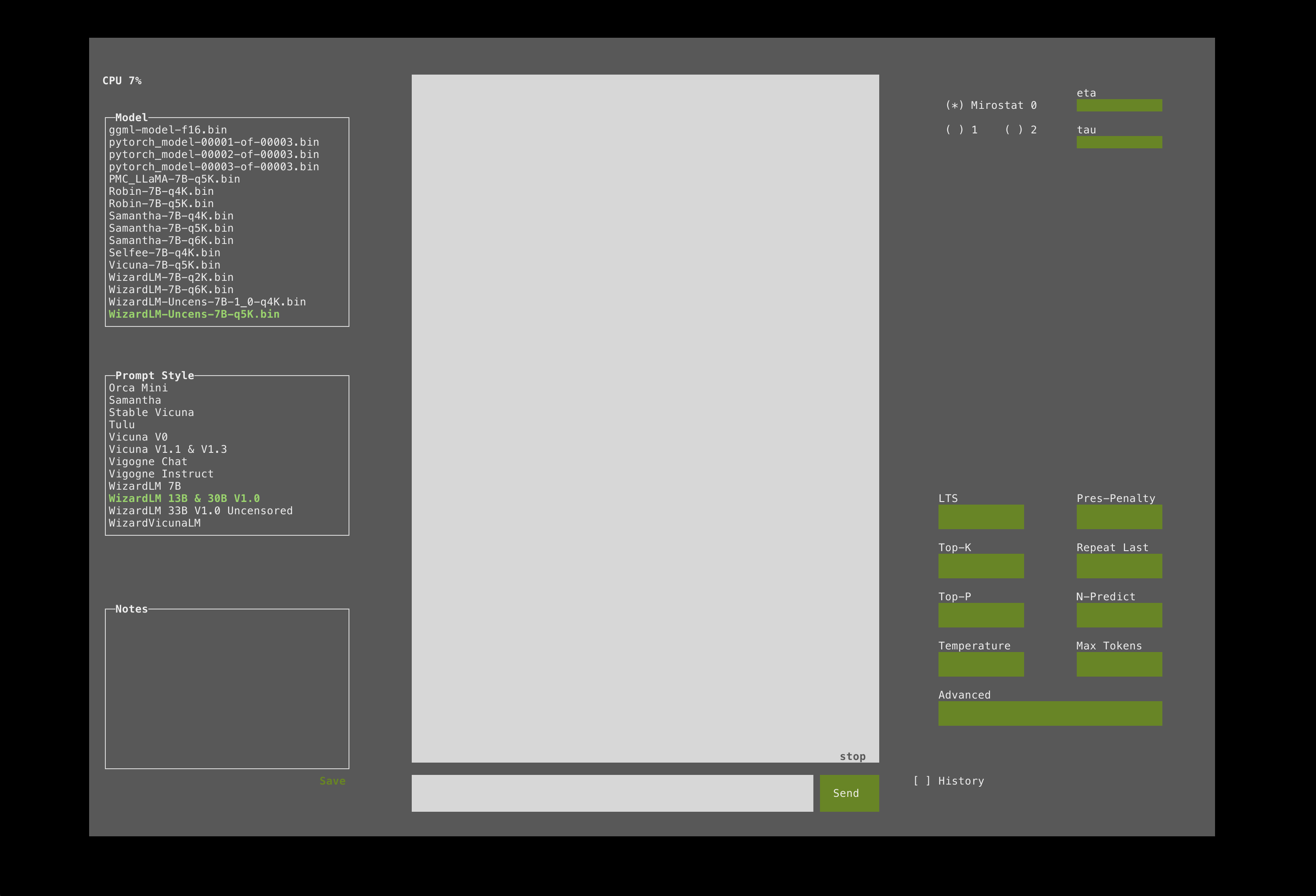
Task: Focus the Advanced options field
Action: point(1050,713)
